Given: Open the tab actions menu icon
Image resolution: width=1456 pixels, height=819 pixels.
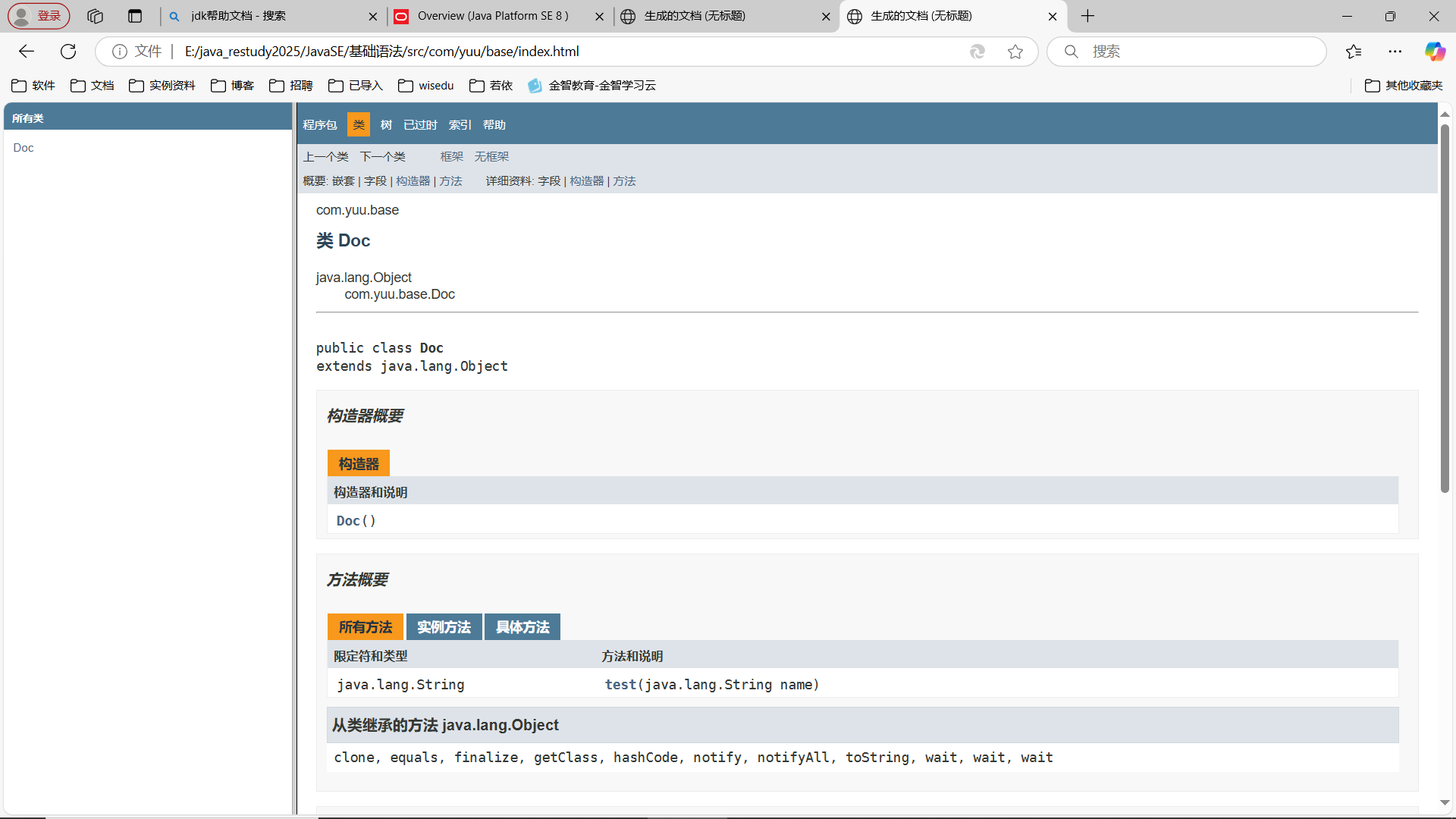Looking at the screenshot, I should pyautogui.click(x=135, y=16).
